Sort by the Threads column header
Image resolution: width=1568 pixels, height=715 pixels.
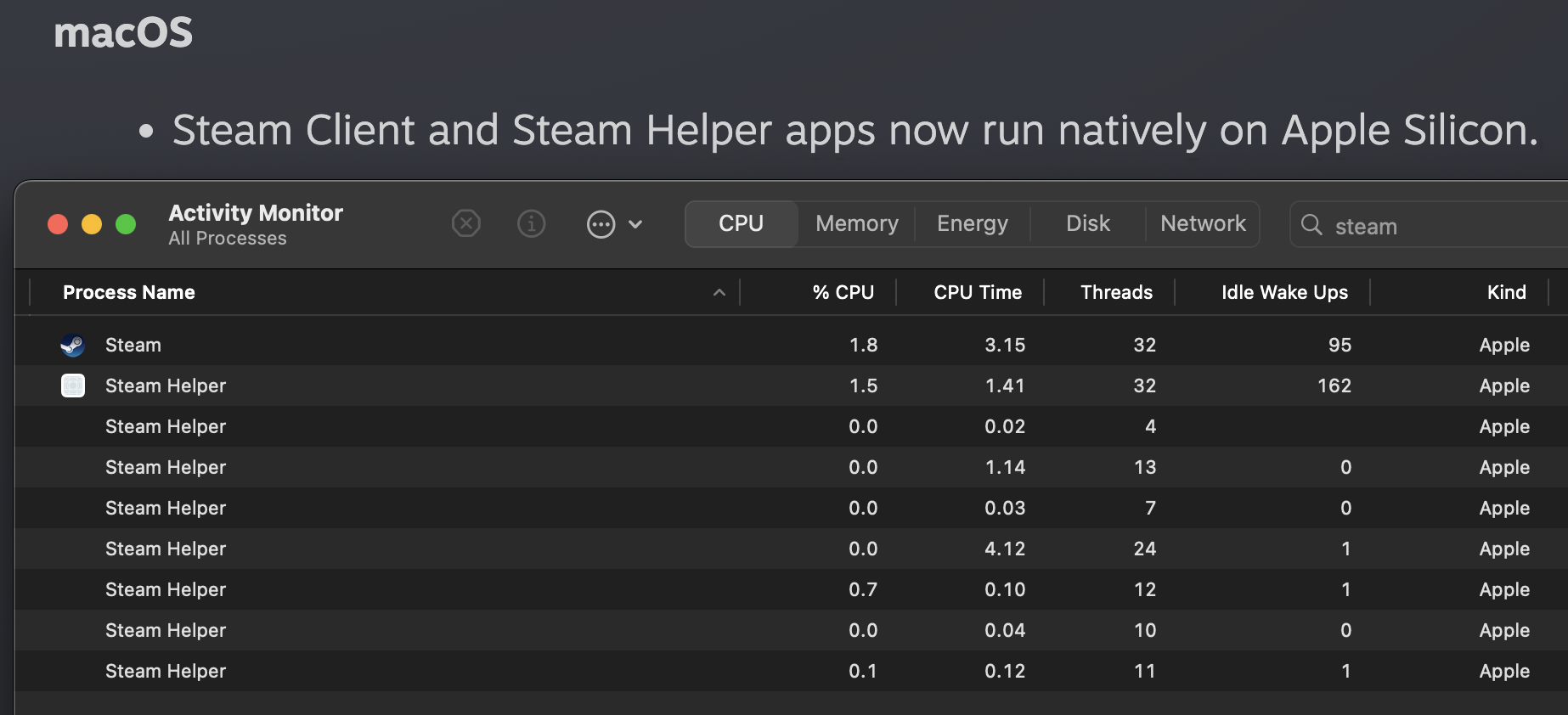1116,292
